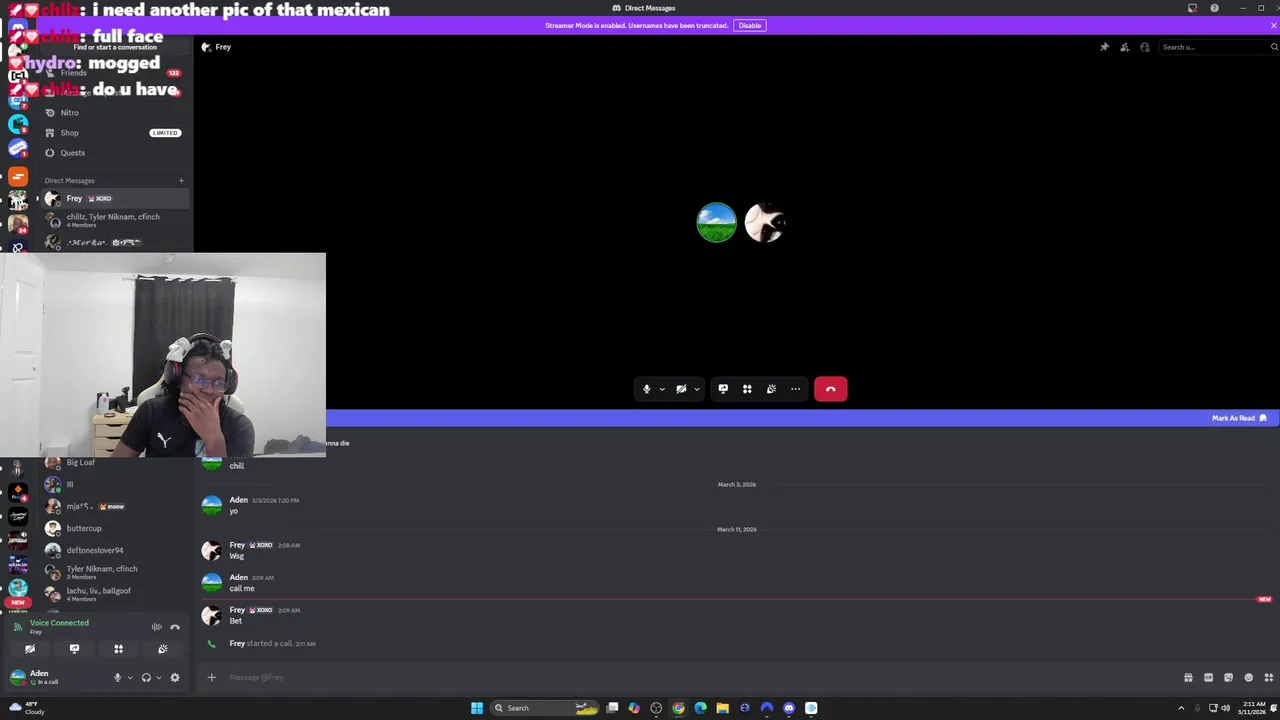
Task: Disconnect call via voice panel phone icon
Action: coord(175,627)
